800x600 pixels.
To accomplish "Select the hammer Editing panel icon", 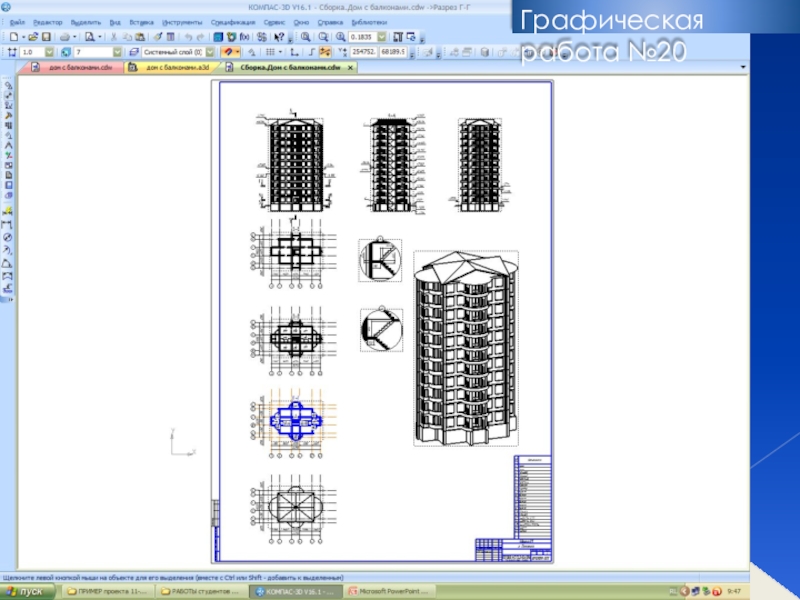I will tap(8, 115).
